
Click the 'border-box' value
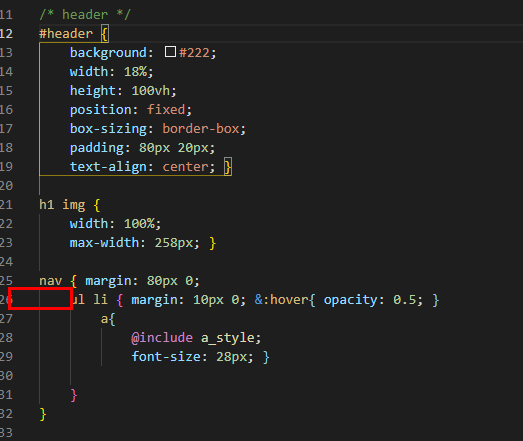pos(201,129)
